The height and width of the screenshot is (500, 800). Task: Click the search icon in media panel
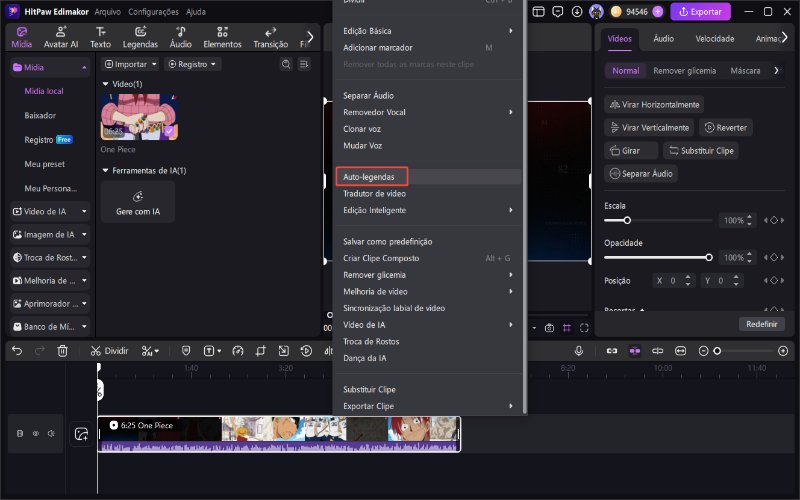[x=286, y=64]
